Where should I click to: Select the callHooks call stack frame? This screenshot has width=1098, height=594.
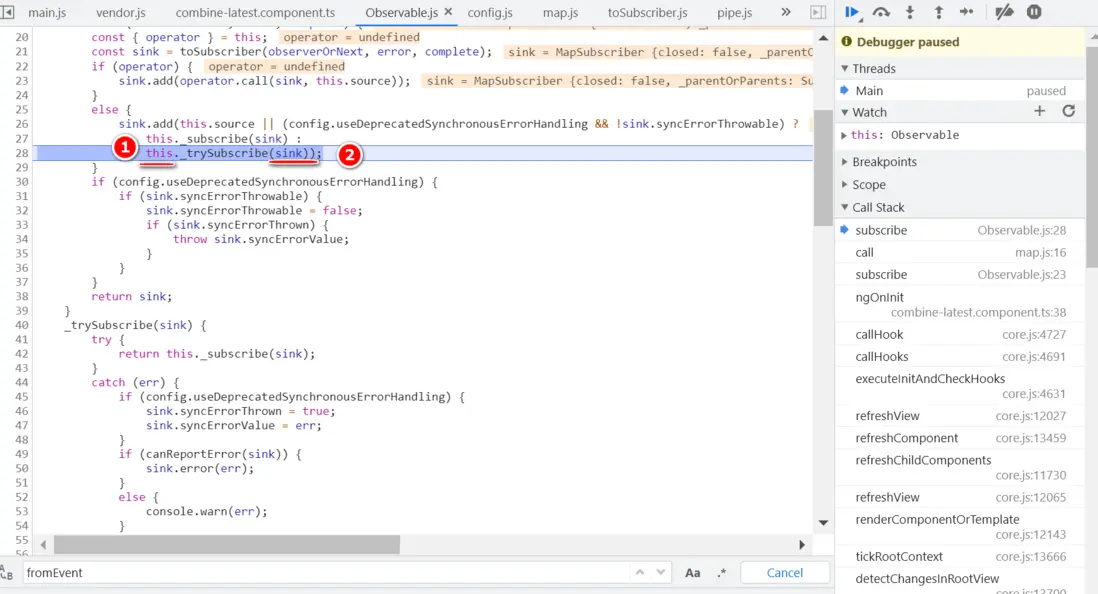point(961,357)
